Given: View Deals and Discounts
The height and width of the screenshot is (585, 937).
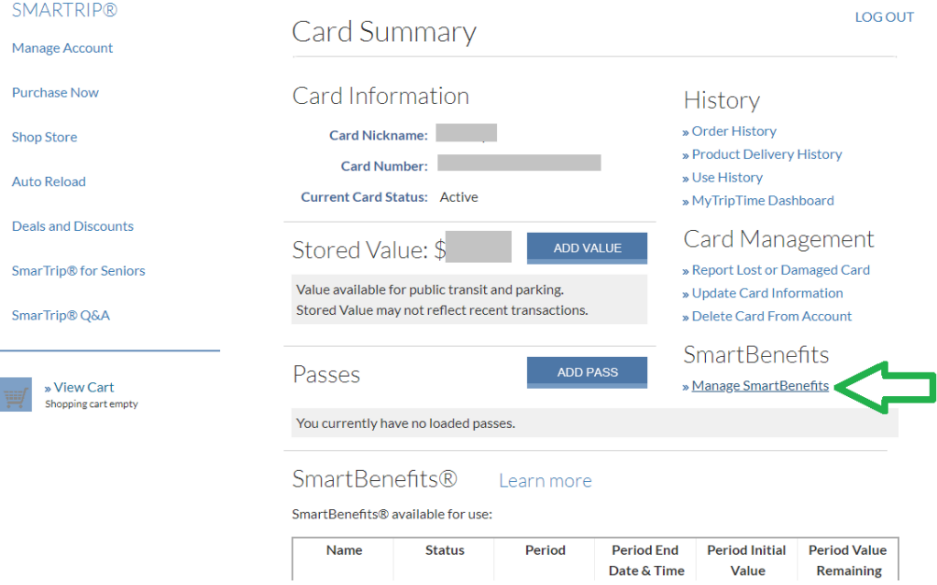Looking at the screenshot, I should click(x=72, y=226).
